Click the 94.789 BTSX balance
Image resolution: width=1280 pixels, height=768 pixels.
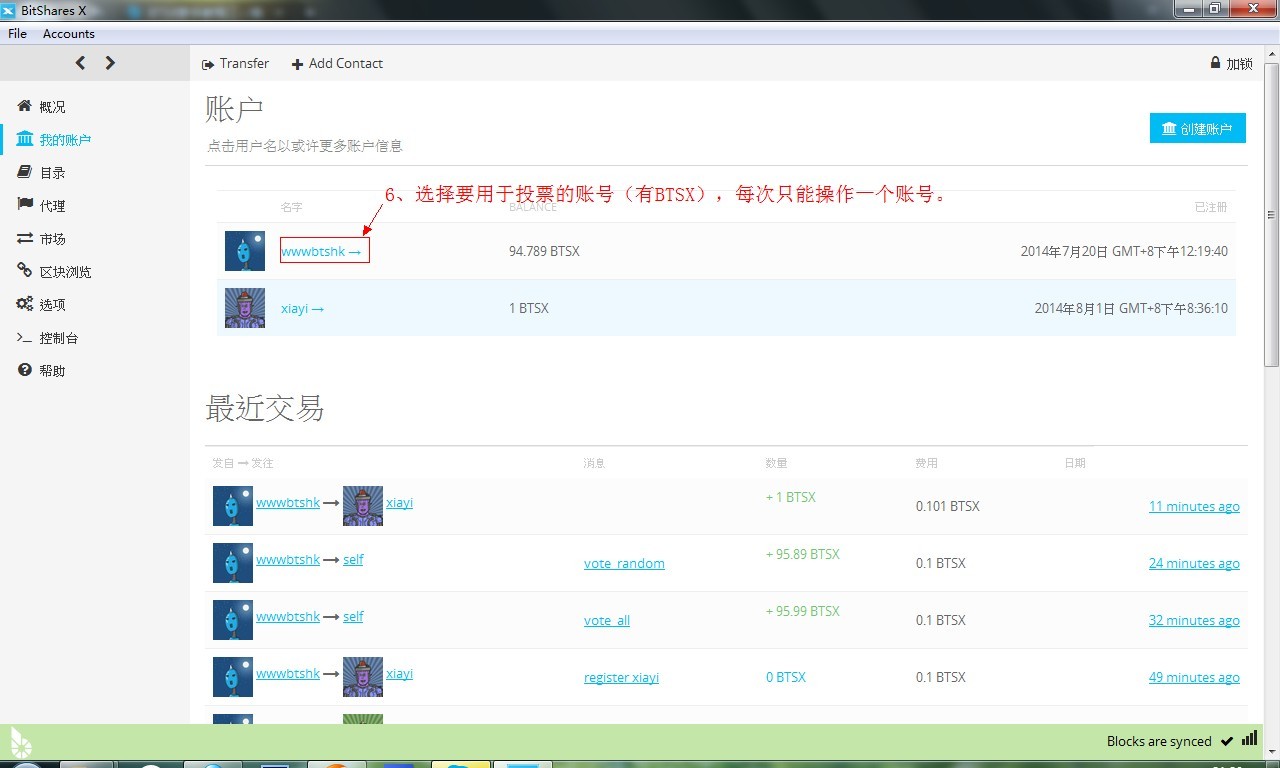544,251
